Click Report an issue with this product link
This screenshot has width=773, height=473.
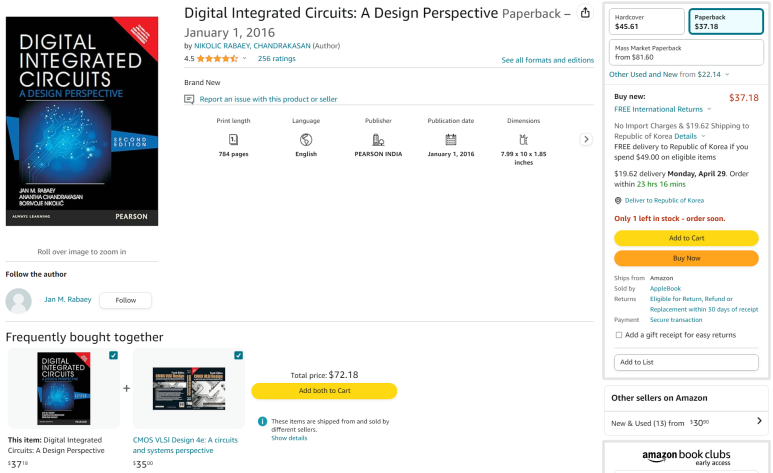(268, 99)
